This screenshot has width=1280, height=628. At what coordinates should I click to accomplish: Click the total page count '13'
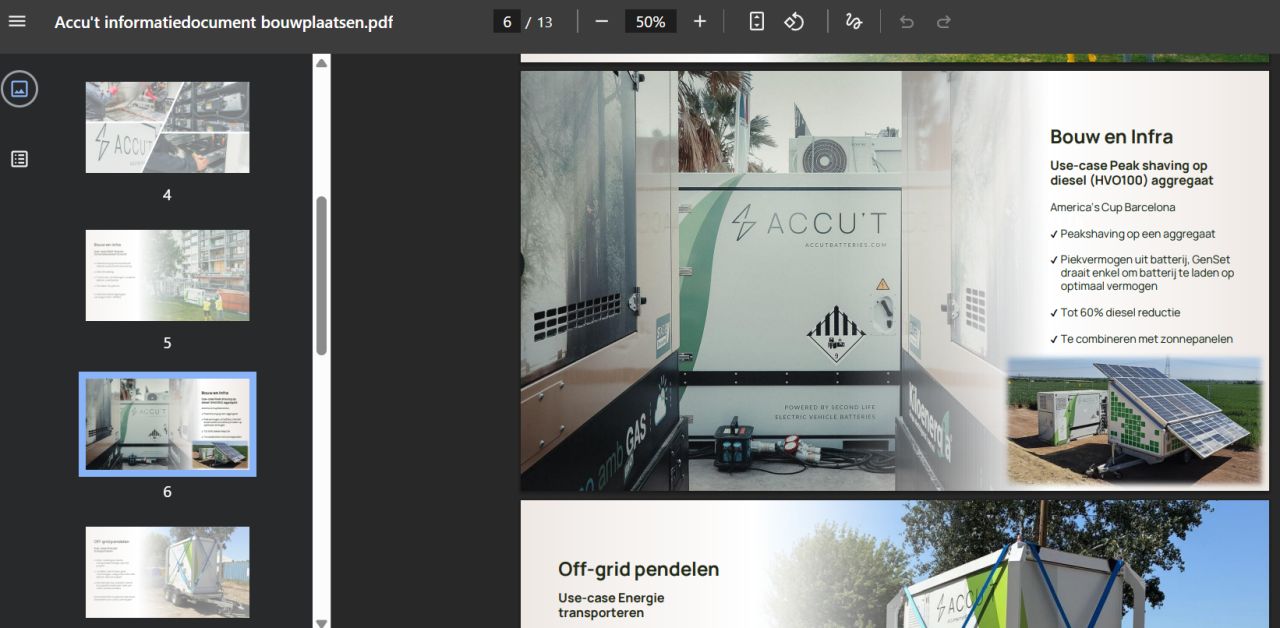pos(545,22)
